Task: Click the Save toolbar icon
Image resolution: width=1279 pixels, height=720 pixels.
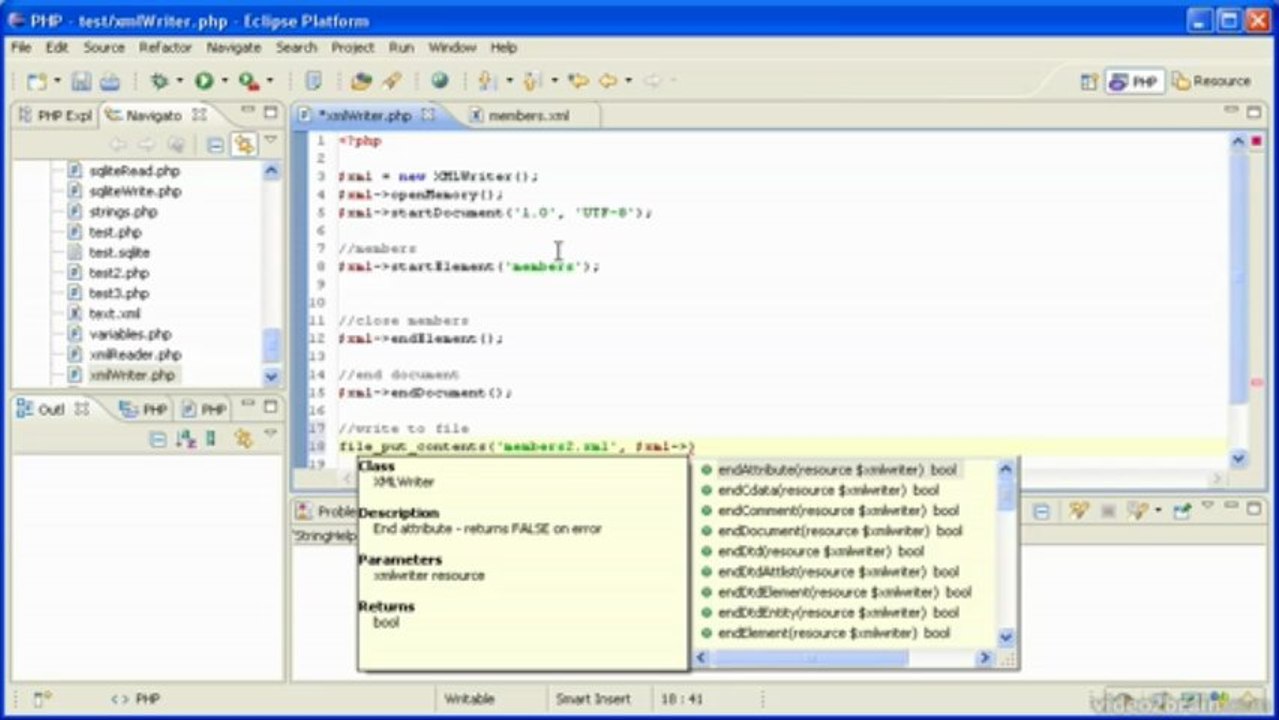Action: tap(82, 81)
